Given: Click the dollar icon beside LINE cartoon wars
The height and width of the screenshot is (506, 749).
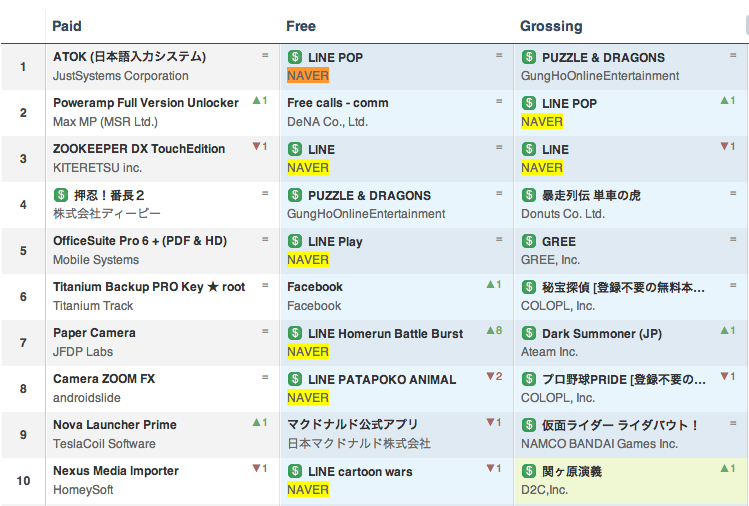Looking at the screenshot, I should pos(295,471).
